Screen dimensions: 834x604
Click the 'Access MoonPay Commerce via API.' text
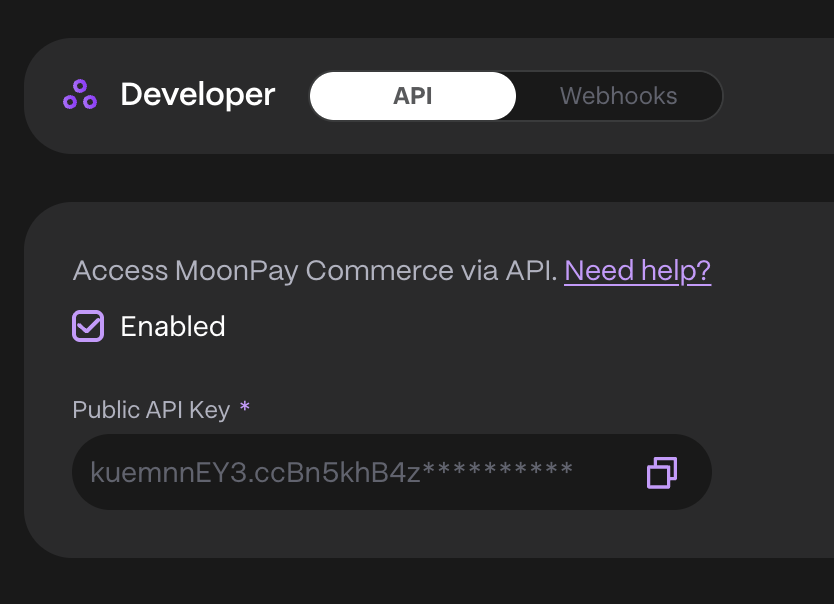click(x=315, y=271)
